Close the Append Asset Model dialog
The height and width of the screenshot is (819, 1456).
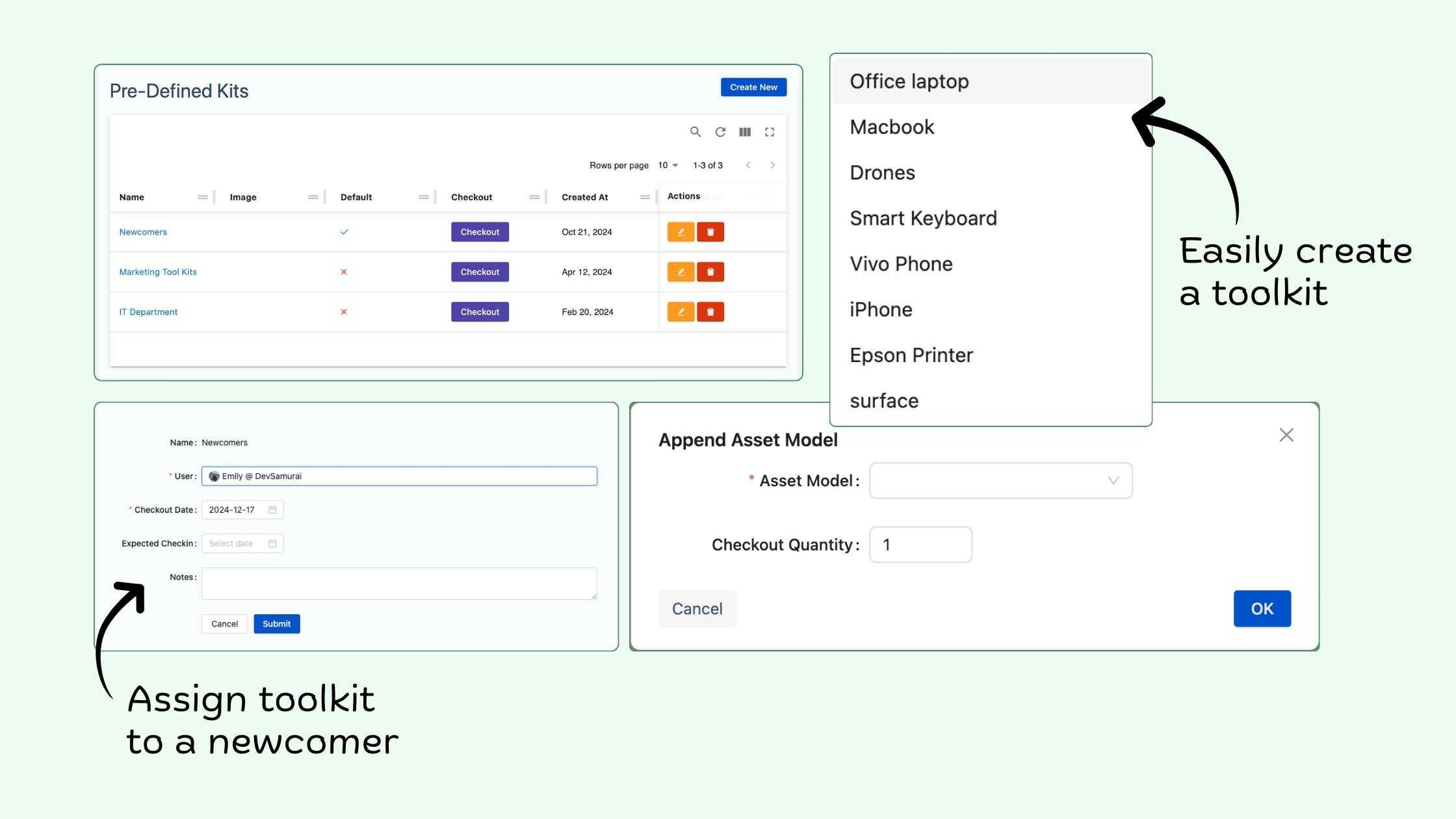click(1286, 435)
